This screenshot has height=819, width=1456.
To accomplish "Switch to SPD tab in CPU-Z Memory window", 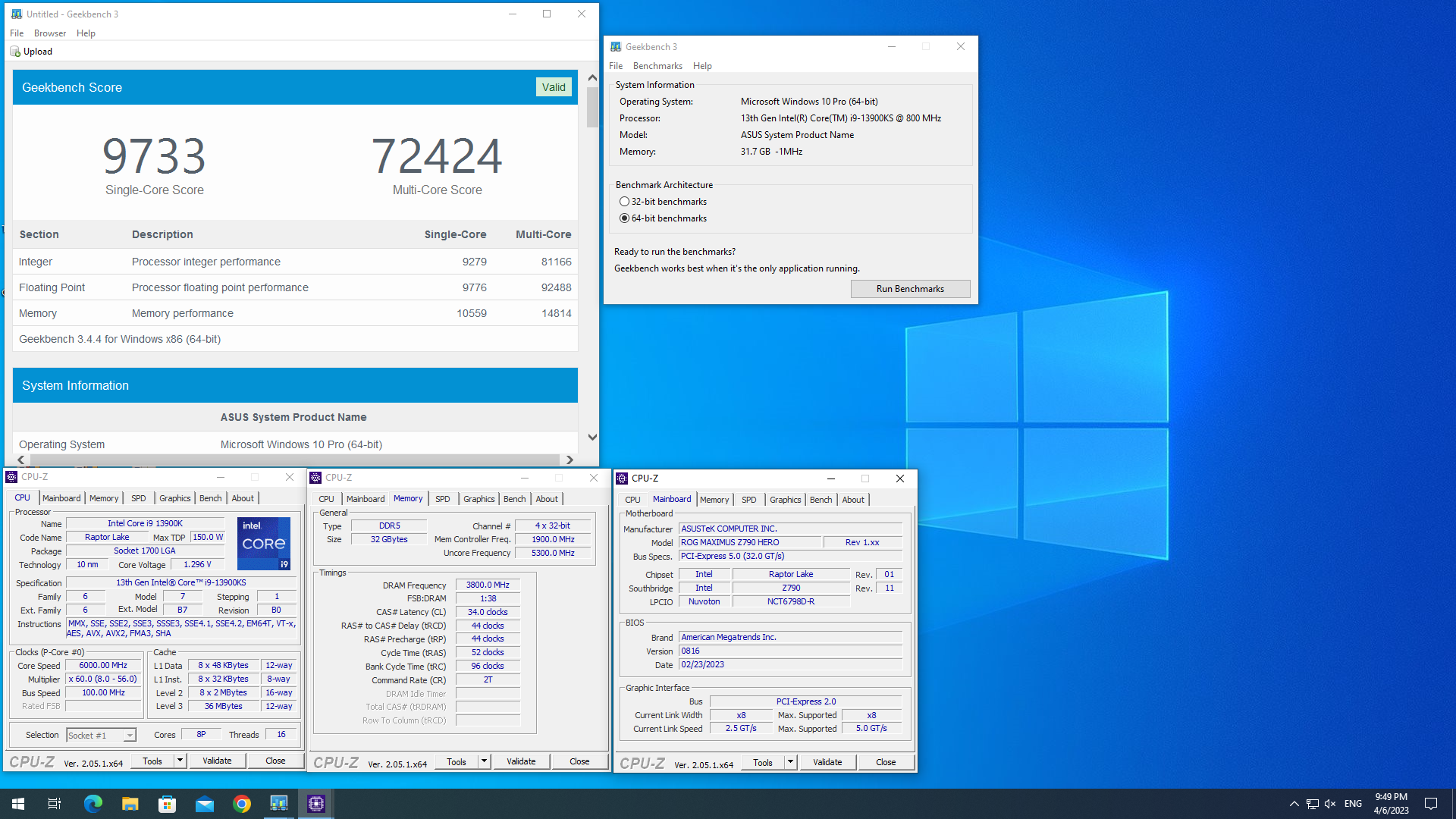I will [x=443, y=499].
